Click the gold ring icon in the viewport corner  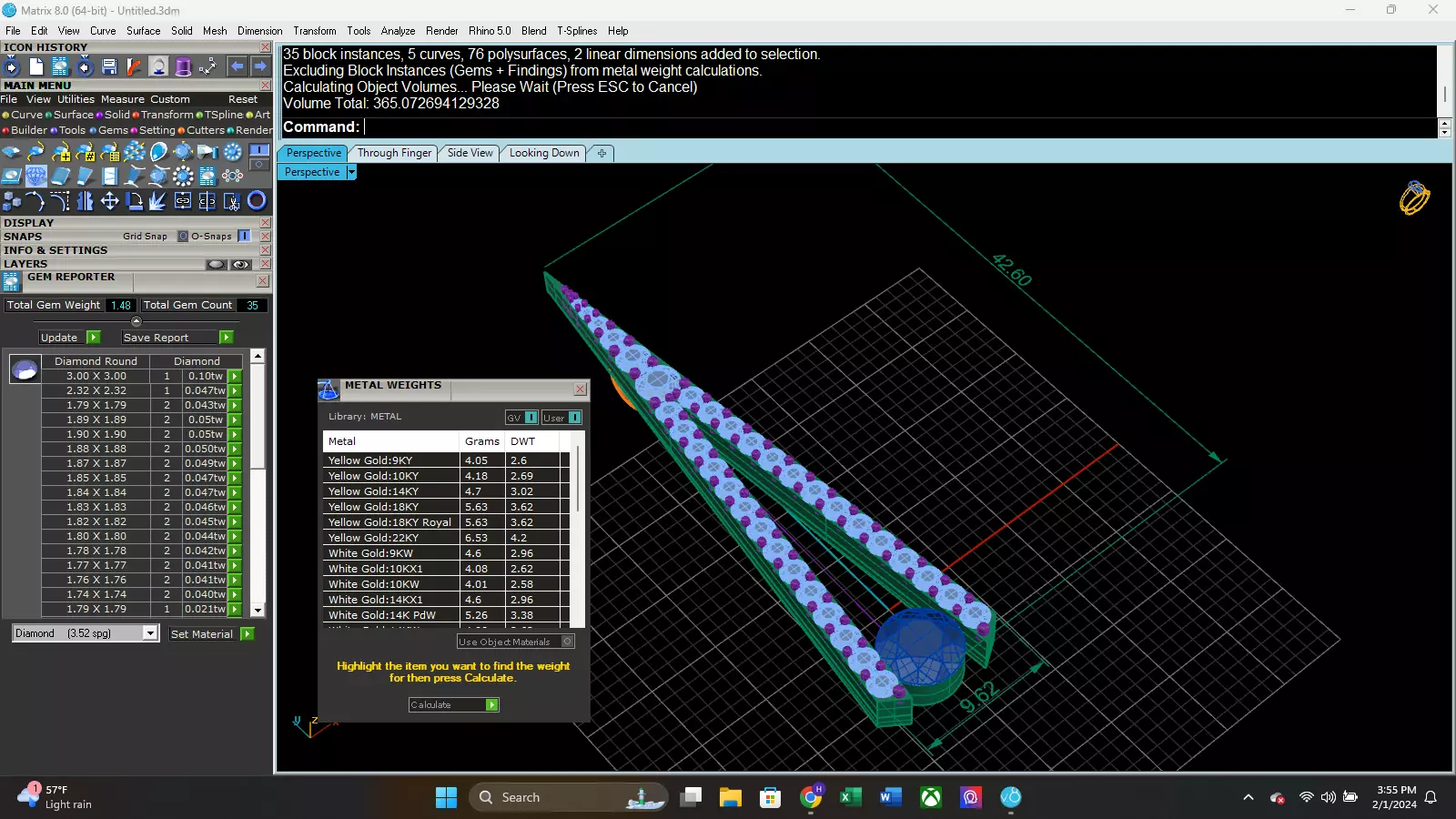point(1414,197)
